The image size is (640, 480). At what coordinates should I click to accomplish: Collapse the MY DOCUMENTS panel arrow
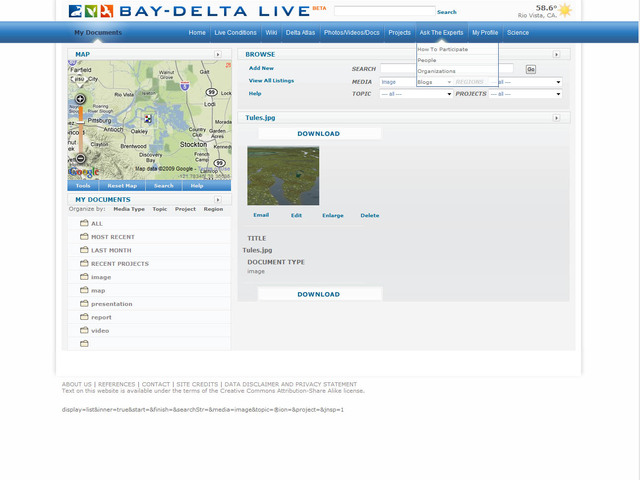pyautogui.click(x=218, y=200)
